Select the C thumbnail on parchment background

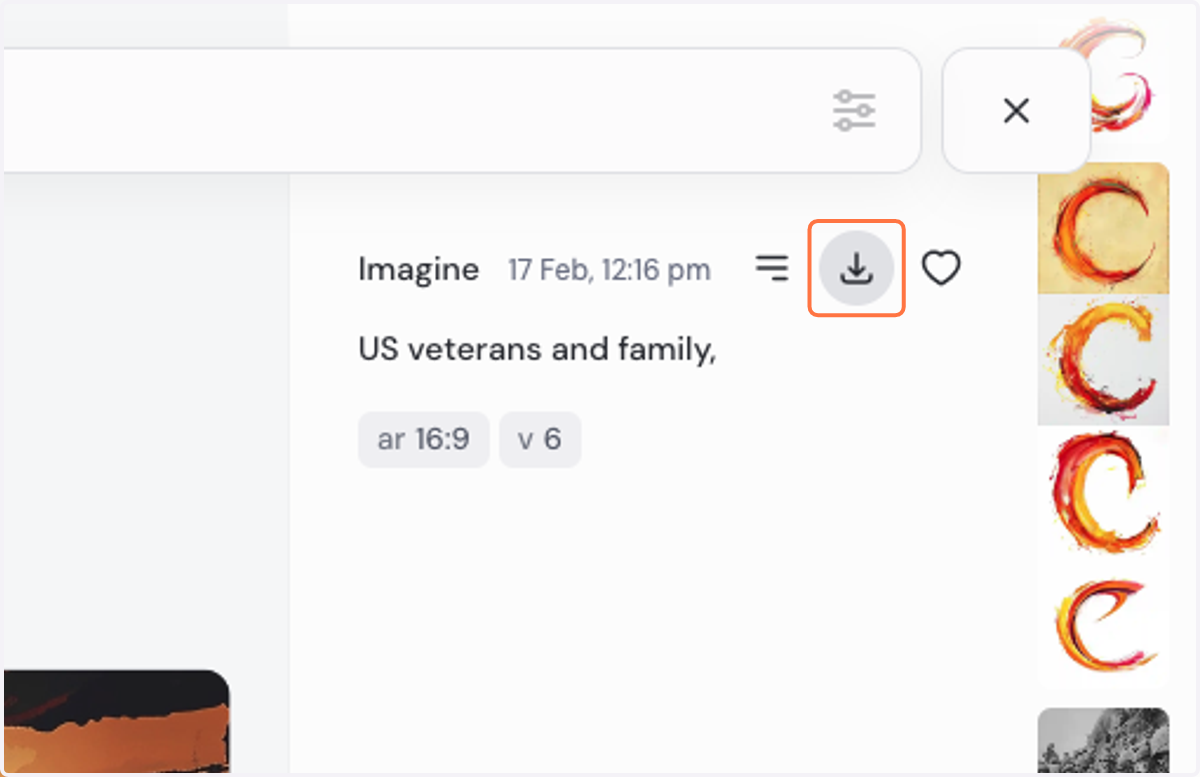(x=1103, y=228)
